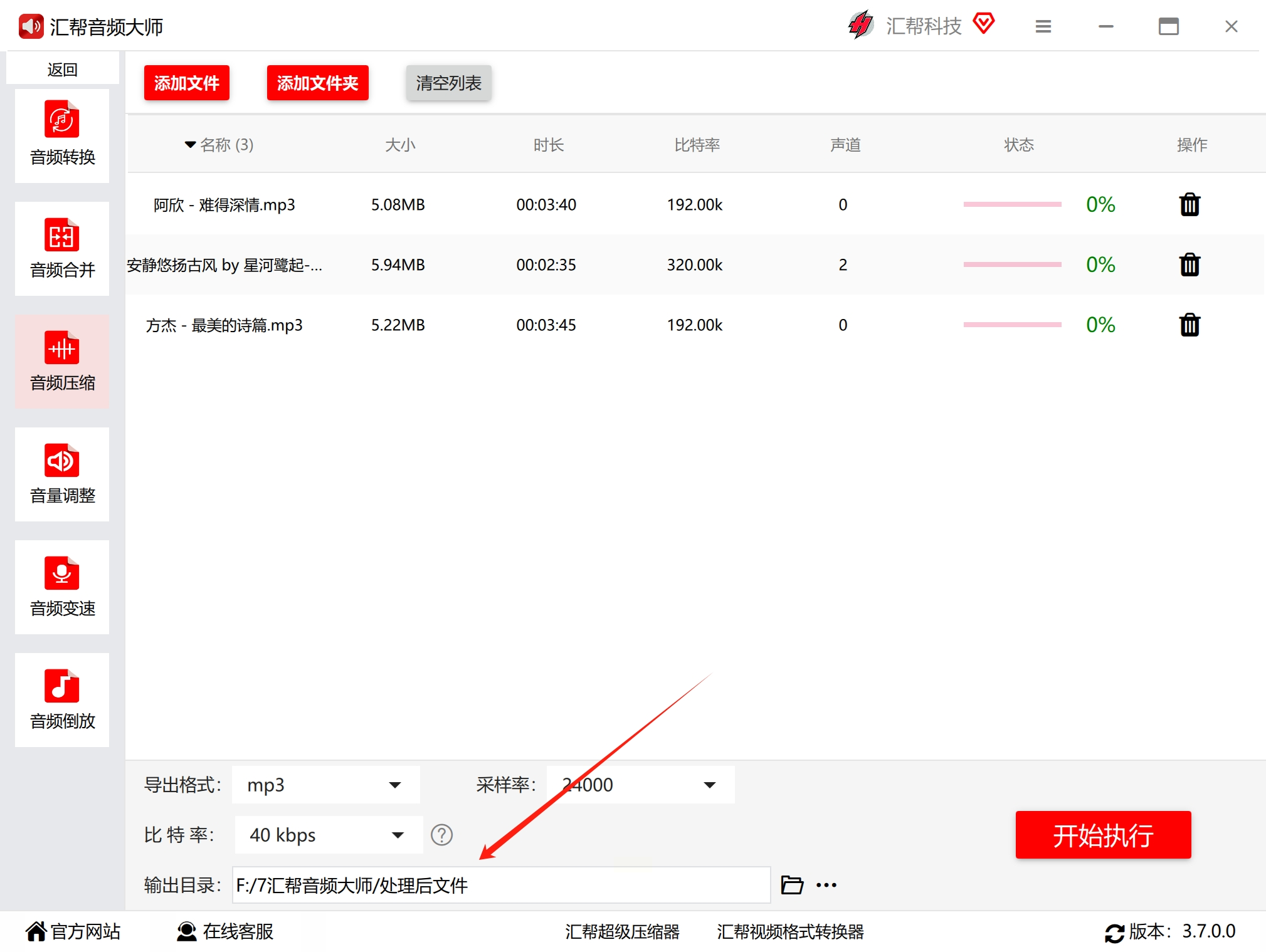Image resolution: width=1266 pixels, height=952 pixels.
Task: Sort list by 名称 (3) column arrow
Action: 190,145
